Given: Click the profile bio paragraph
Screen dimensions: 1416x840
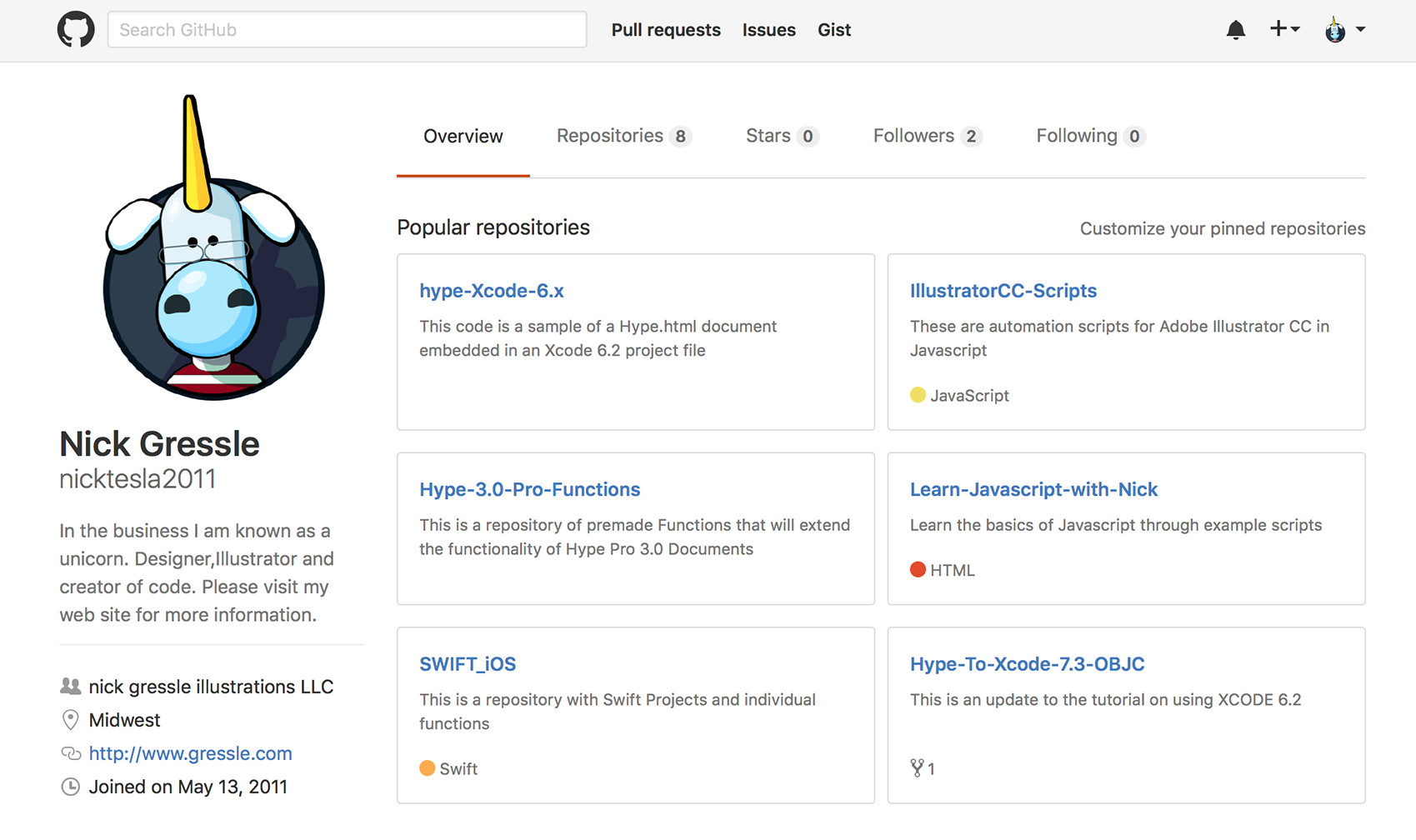Looking at the screenshot, I should click(197, 572).
